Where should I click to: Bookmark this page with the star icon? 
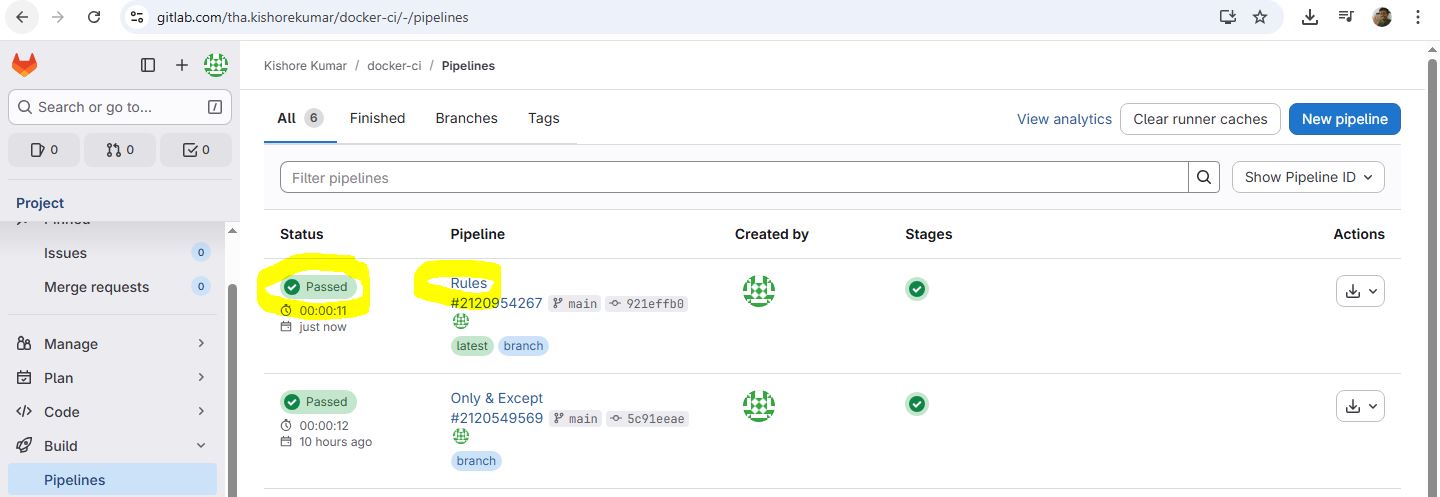coord(1260,17)
